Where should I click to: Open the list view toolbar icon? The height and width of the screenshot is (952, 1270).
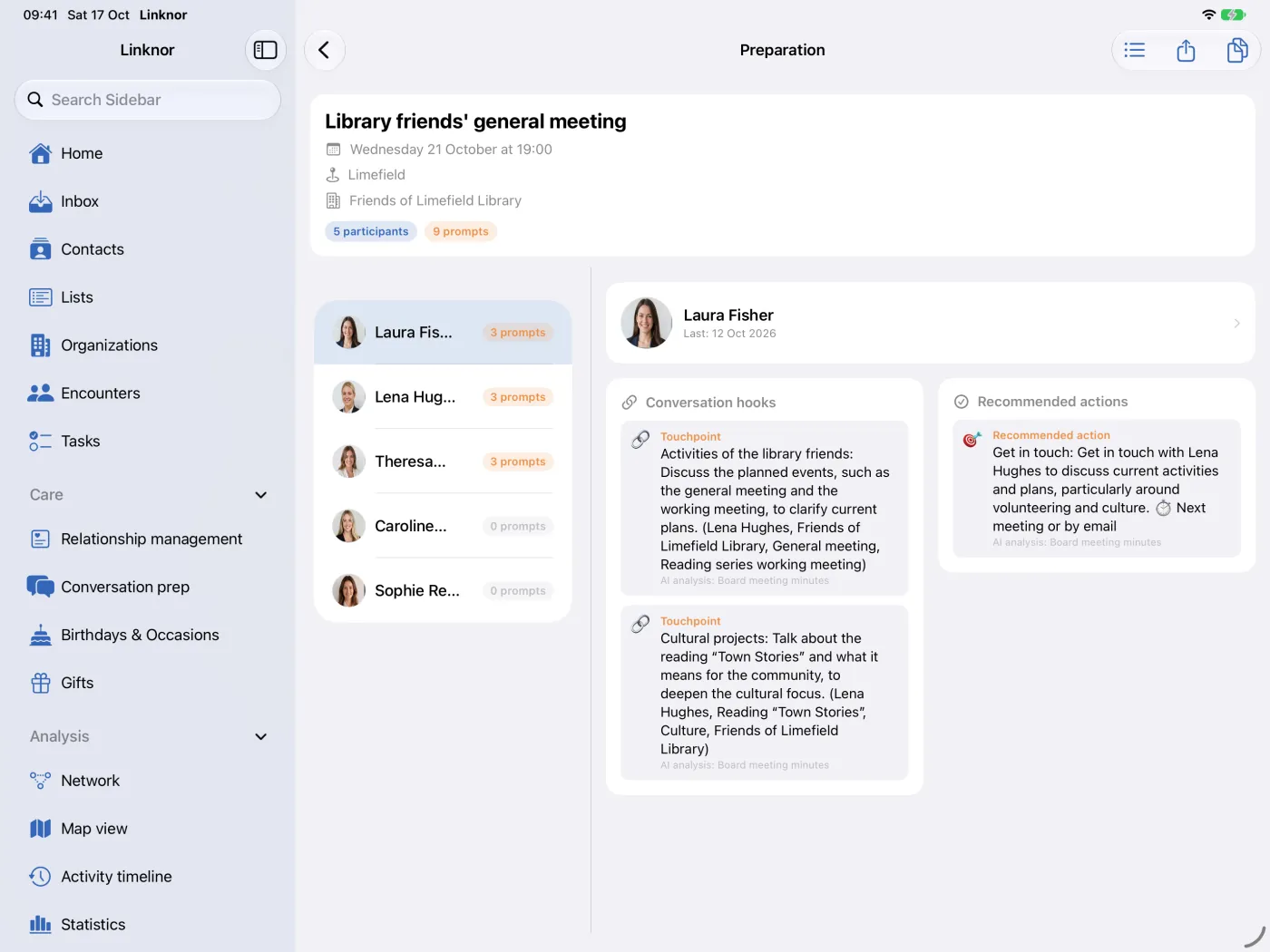pyautogui.click(x=1135, y=50)
